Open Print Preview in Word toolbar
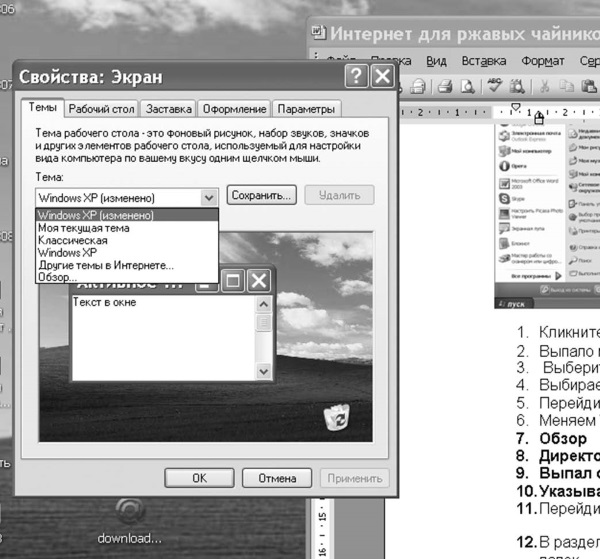Viewport: 600px width, 559px height. [467, 86]
